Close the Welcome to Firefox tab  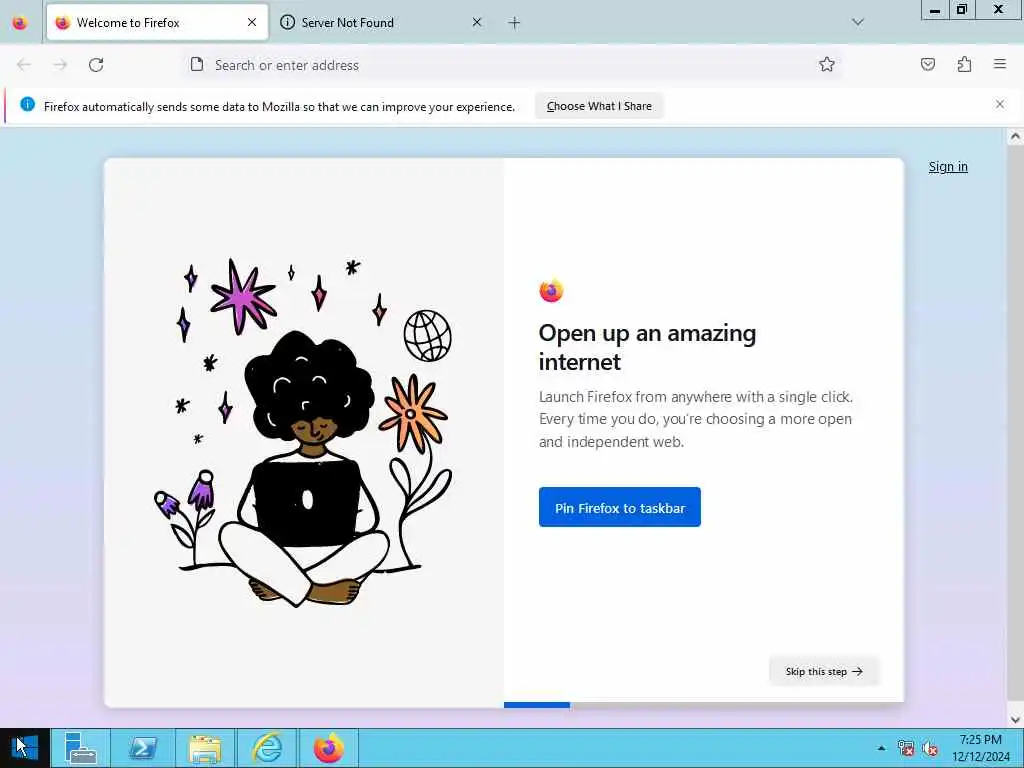pyautogui.click(x=252, y=23)
